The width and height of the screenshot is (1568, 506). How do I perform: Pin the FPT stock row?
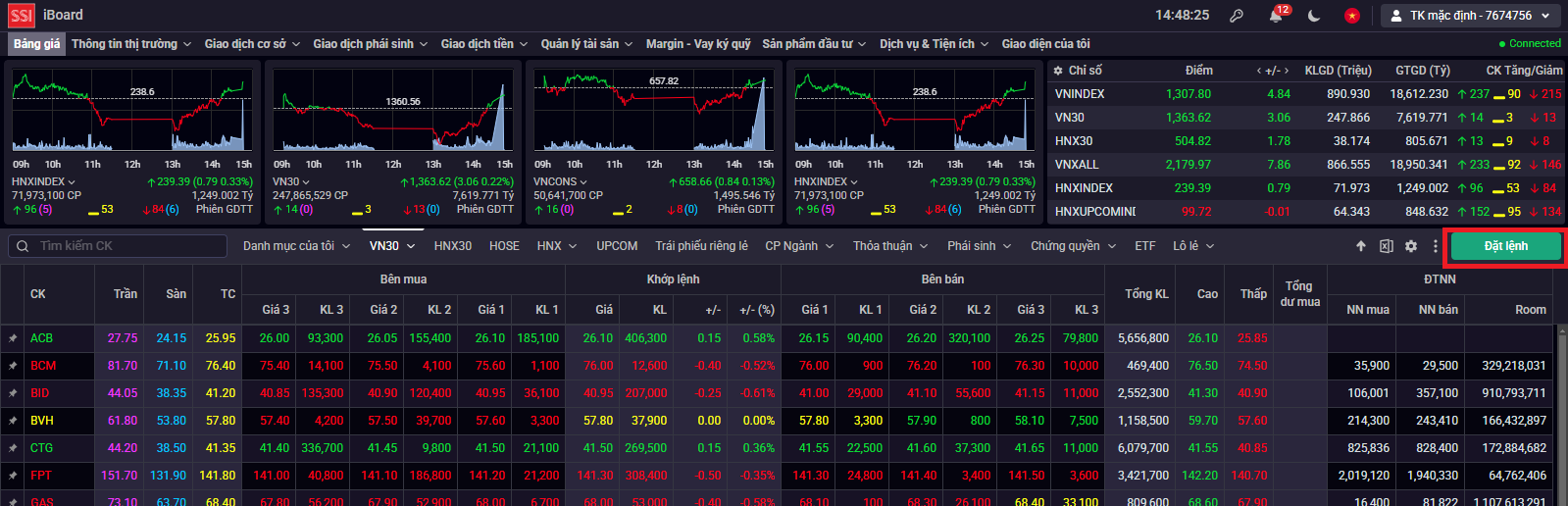[13, 476]
